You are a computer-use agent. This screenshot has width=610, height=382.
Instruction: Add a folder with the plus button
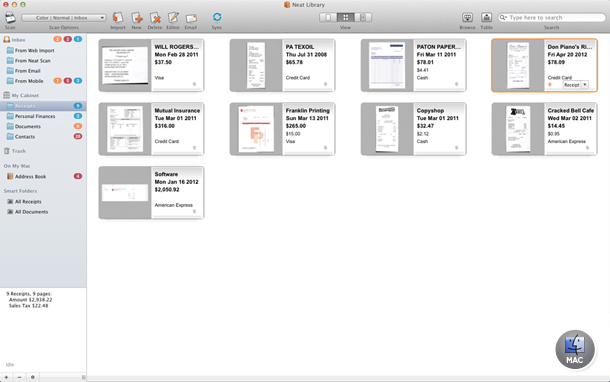(x=6, y=377)
